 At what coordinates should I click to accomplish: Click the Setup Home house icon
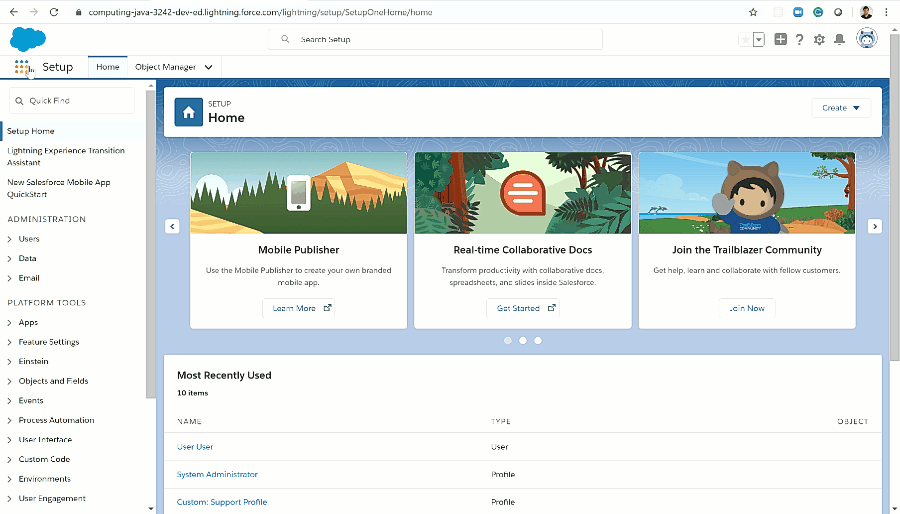(x=188, y=112)
